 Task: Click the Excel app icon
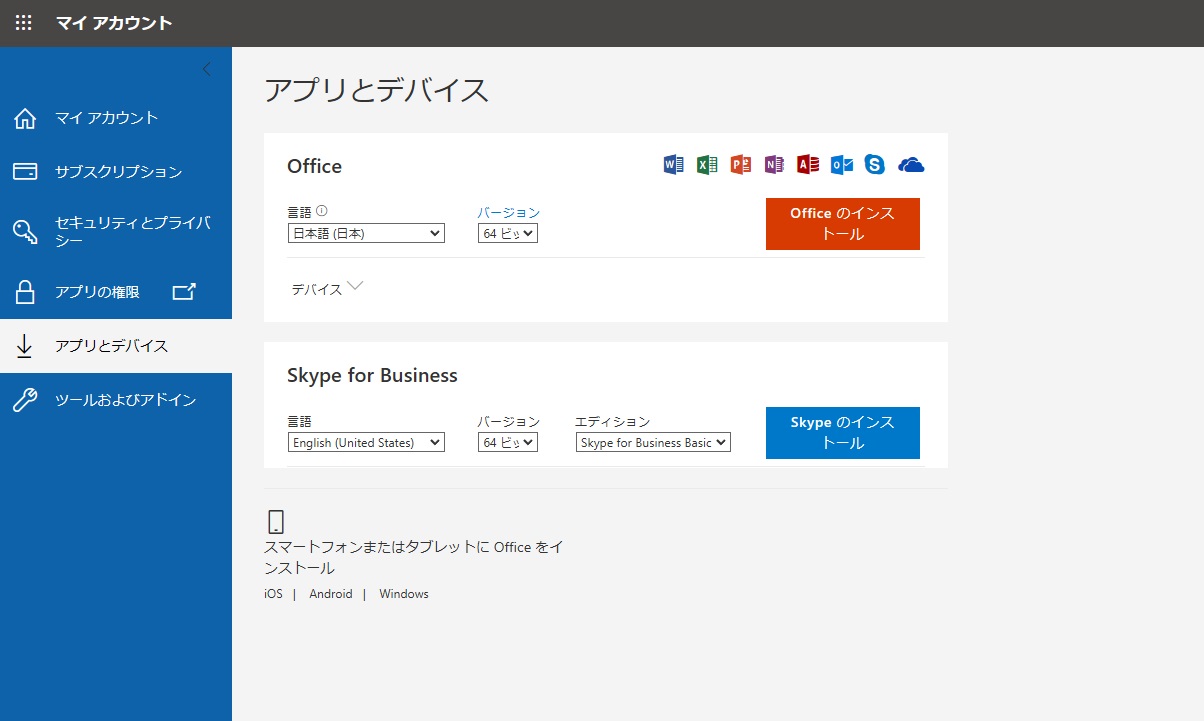[707, 165]
